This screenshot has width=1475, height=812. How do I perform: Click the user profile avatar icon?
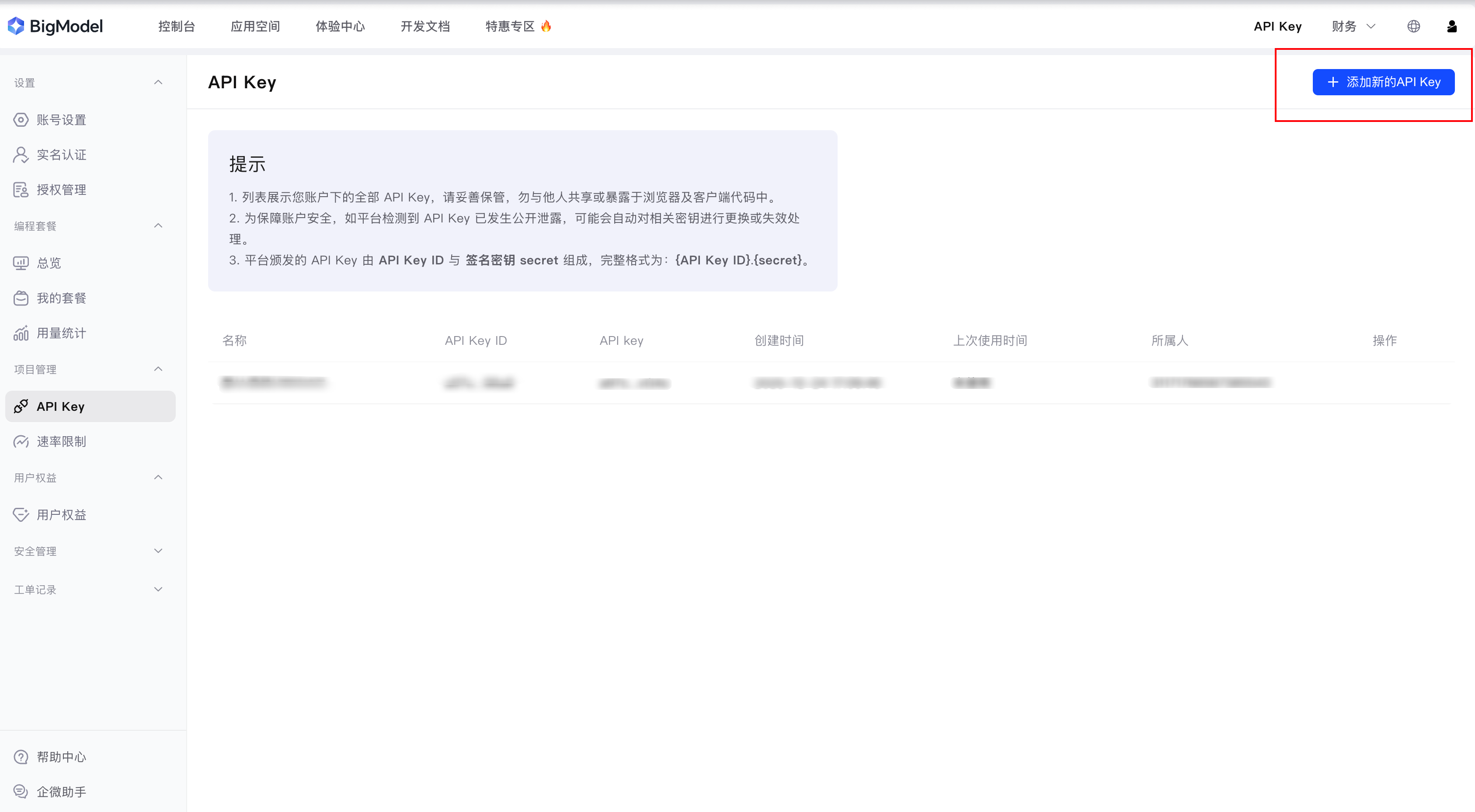tap(1451, 26)
